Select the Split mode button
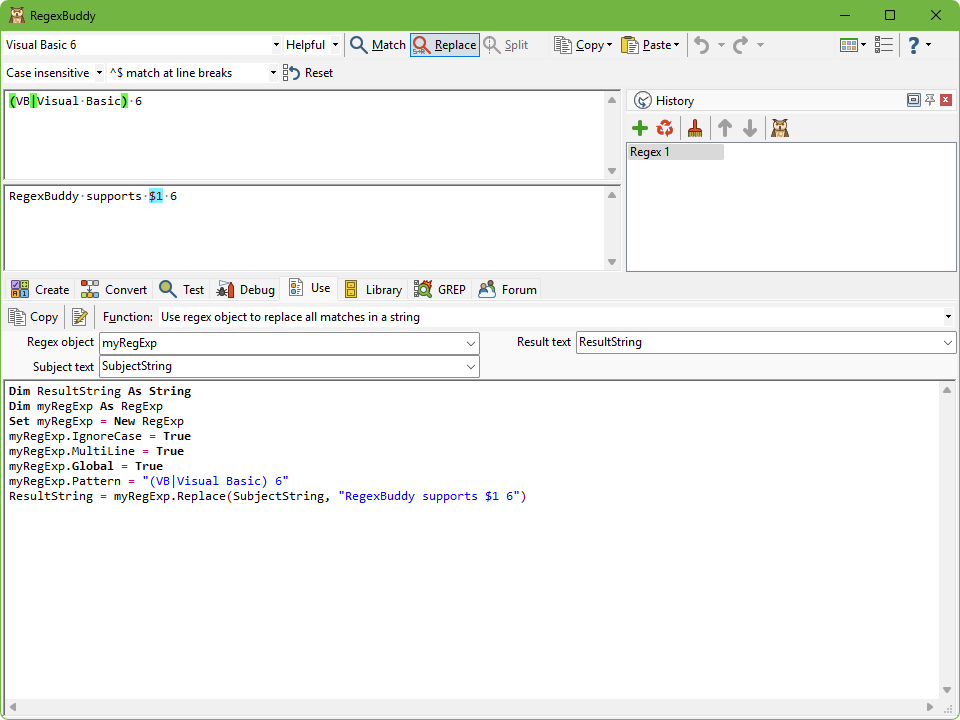The width and height of the screenshot is (960, 720). [x=505, y=45]
